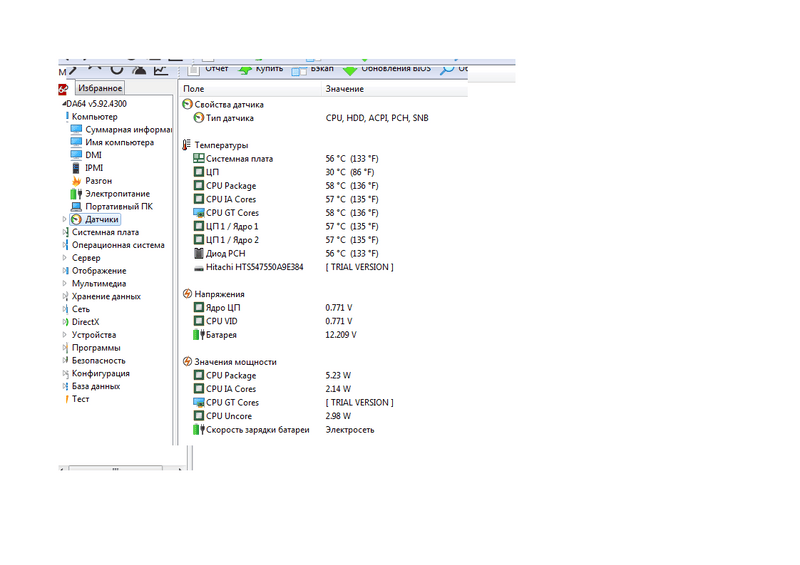This screenshot has width=800, height=565.
Task: Click the Электропитание battery icon in sidebar
Action: (x=77, y=194)
